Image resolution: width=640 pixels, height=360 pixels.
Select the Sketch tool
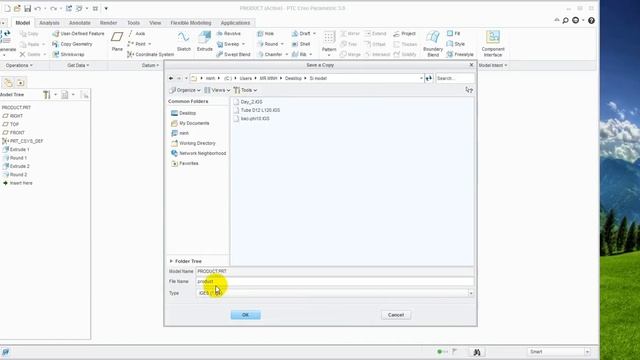coord(184,41)
